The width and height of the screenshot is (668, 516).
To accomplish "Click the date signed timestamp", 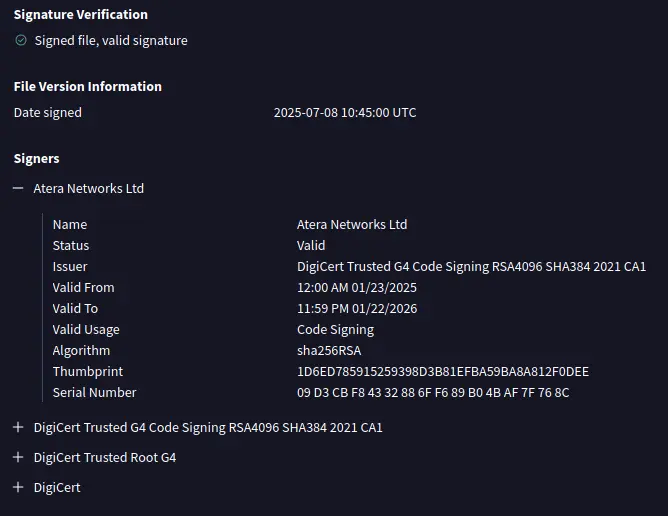I will pos(345,112).
